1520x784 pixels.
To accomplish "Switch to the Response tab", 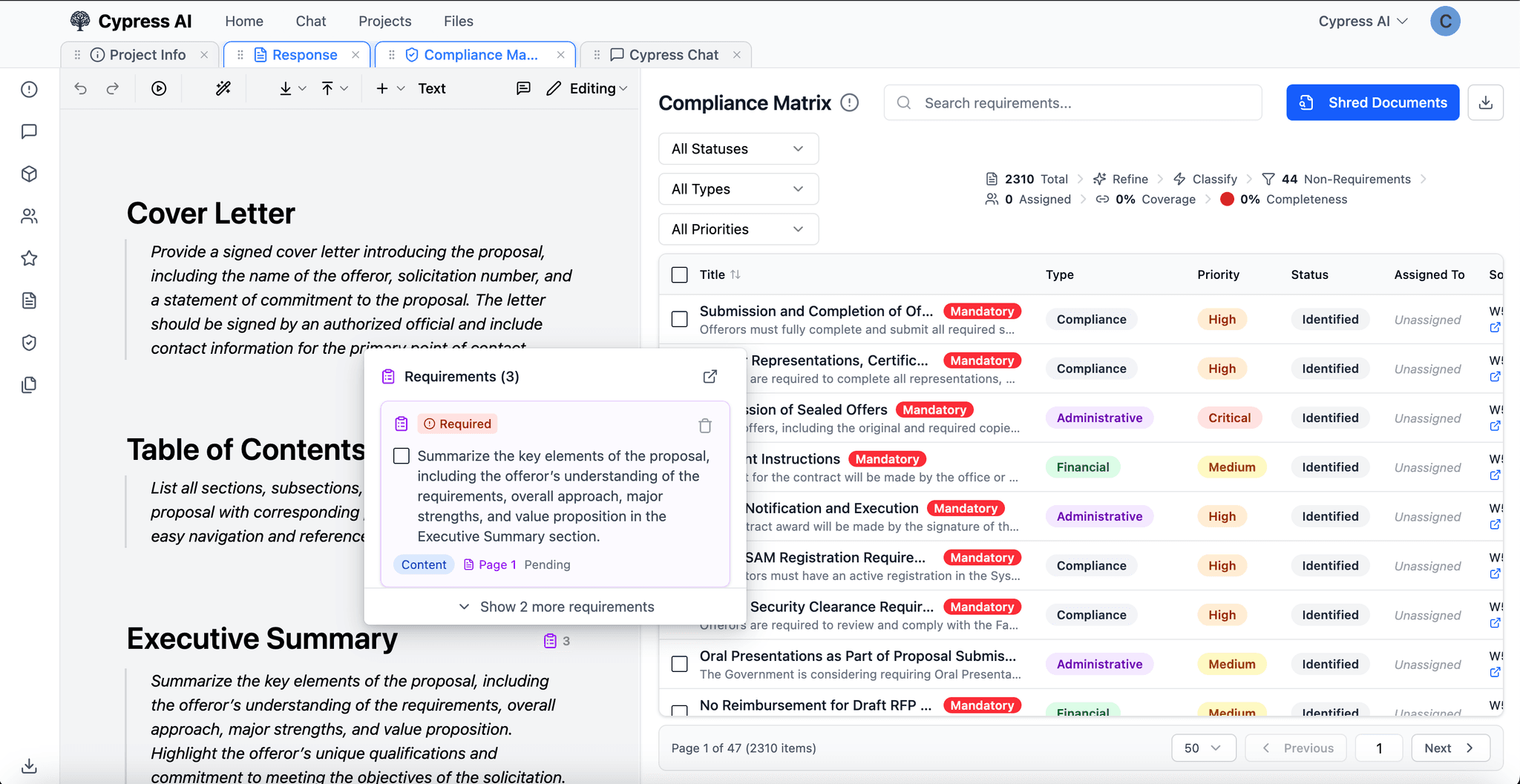I will [x=295, y=55].
